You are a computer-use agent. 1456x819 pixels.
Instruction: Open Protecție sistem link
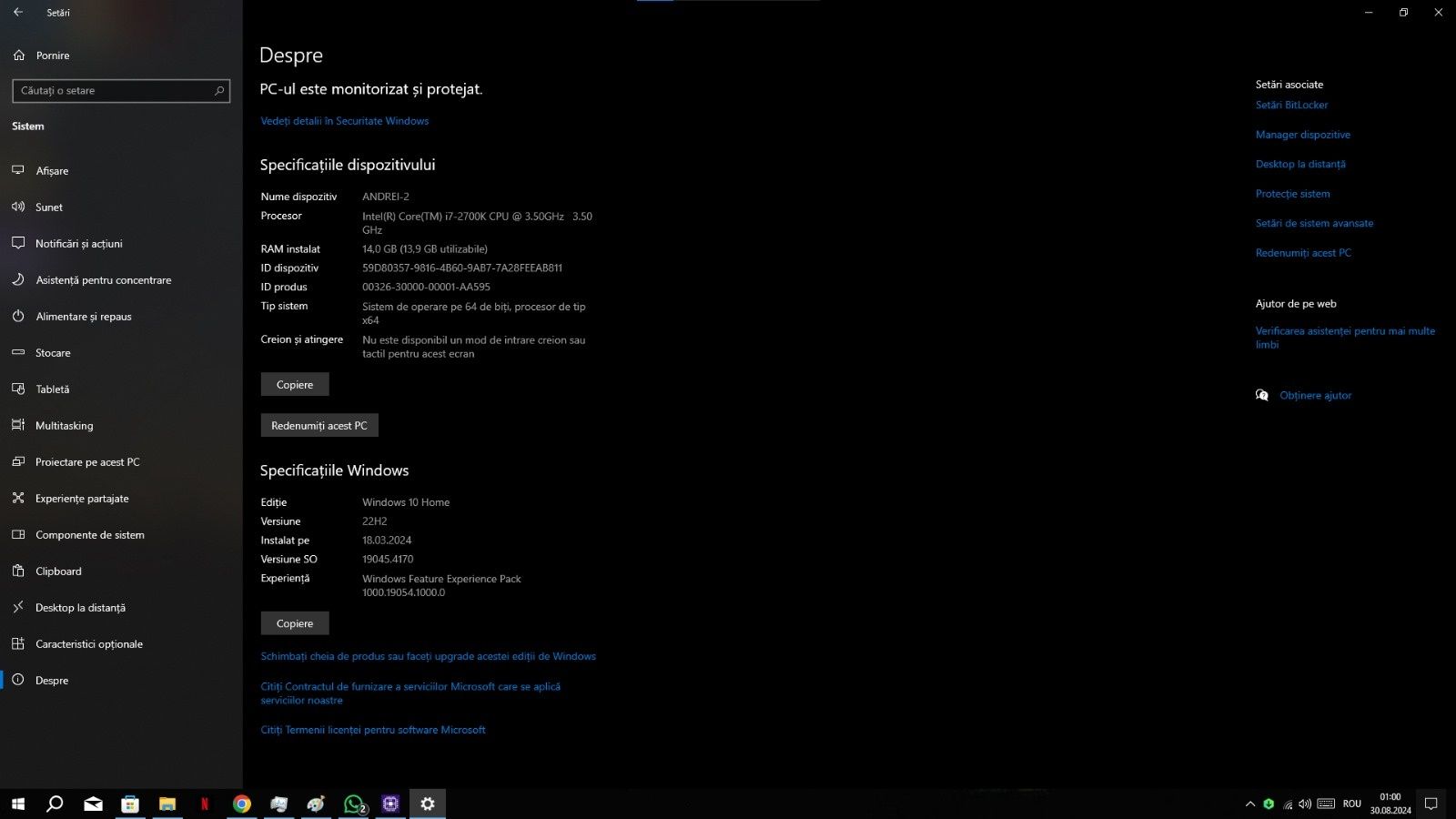click(x=1292, y=194)
